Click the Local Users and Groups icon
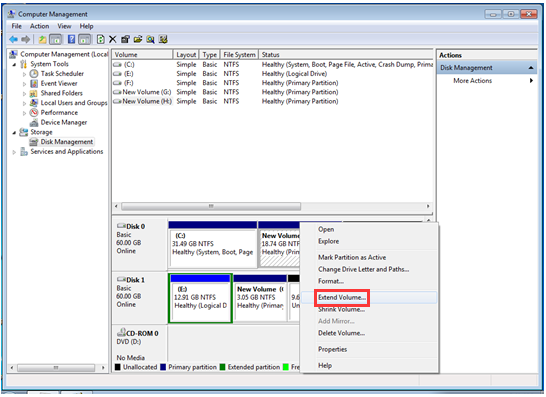The height and width of the screenshot is (397, 546). pos(34,103)
